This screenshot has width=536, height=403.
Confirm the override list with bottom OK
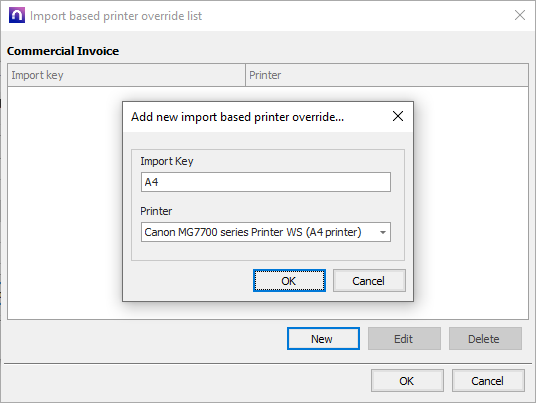pos(407,380)
